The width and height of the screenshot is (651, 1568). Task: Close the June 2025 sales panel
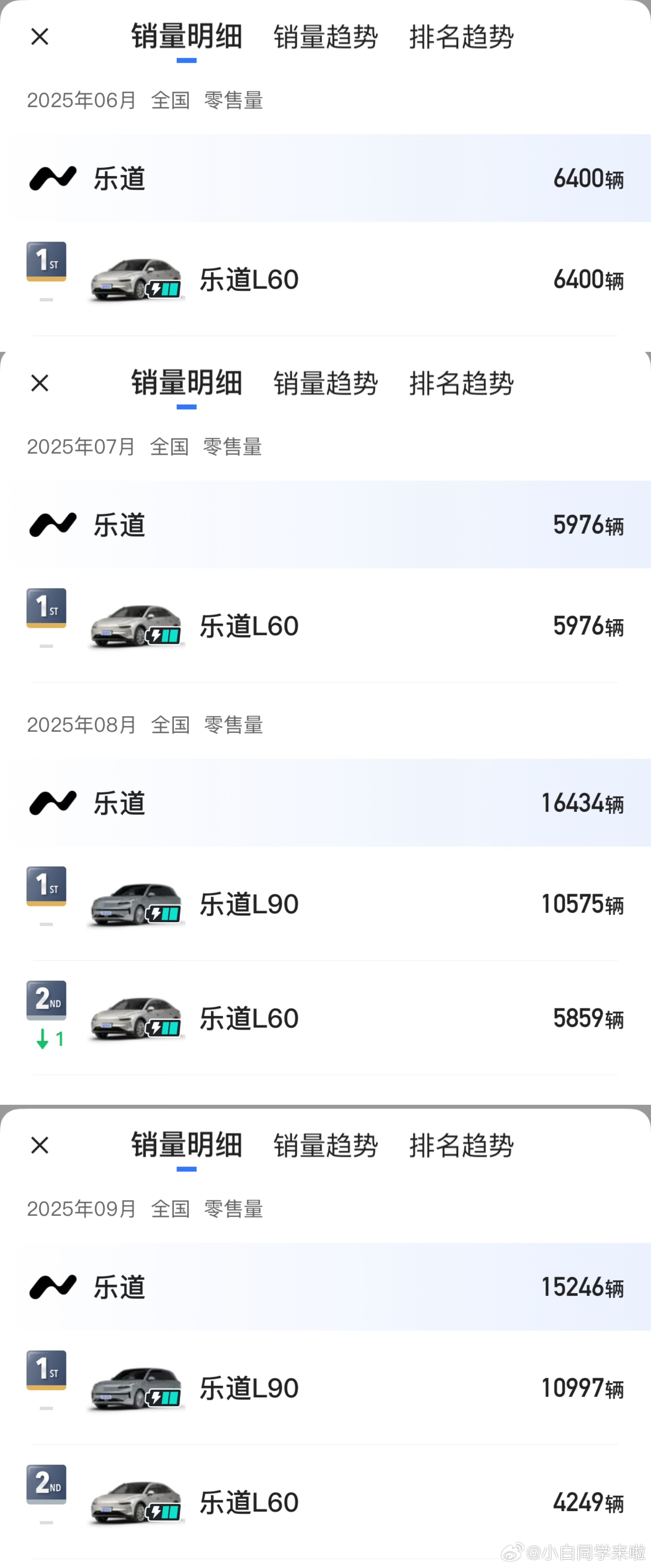coord(40,37)
